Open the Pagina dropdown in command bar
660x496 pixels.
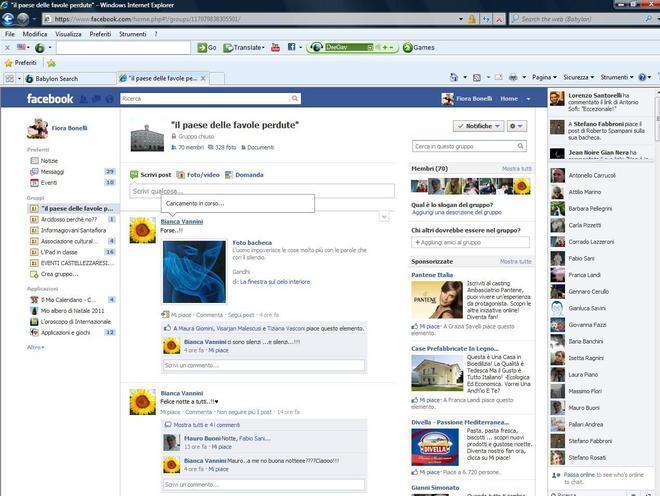pyautogui.click(x=544, y=77)
